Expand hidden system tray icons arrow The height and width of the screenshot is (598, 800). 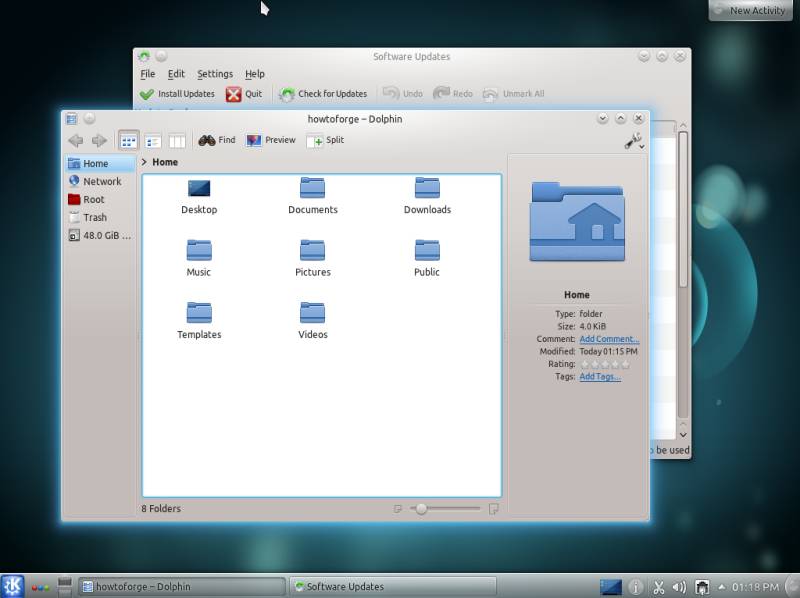tap(721, 587)
